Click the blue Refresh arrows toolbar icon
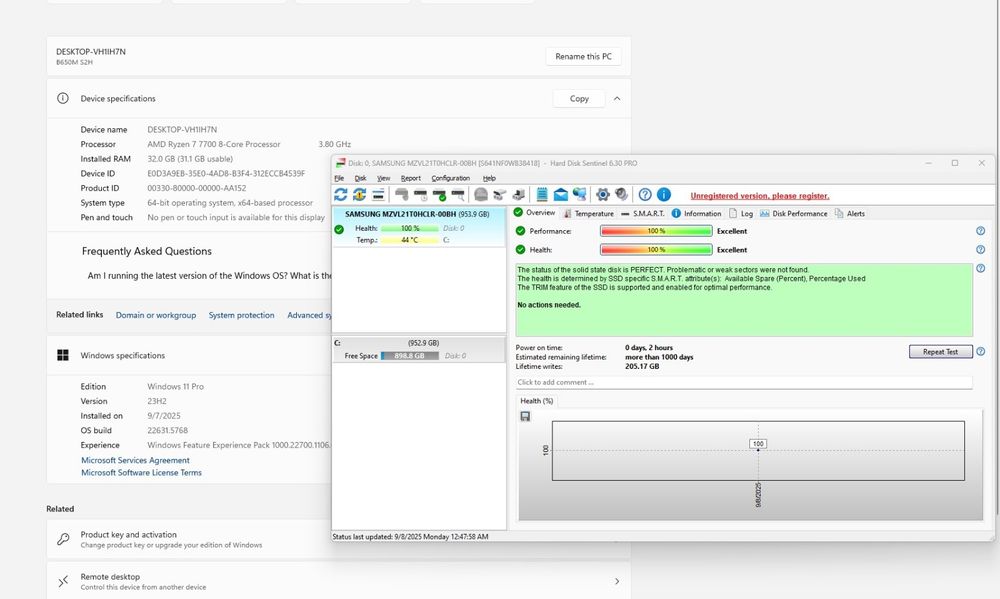The width and height of the screenshot is (1000, 599). 341,195
